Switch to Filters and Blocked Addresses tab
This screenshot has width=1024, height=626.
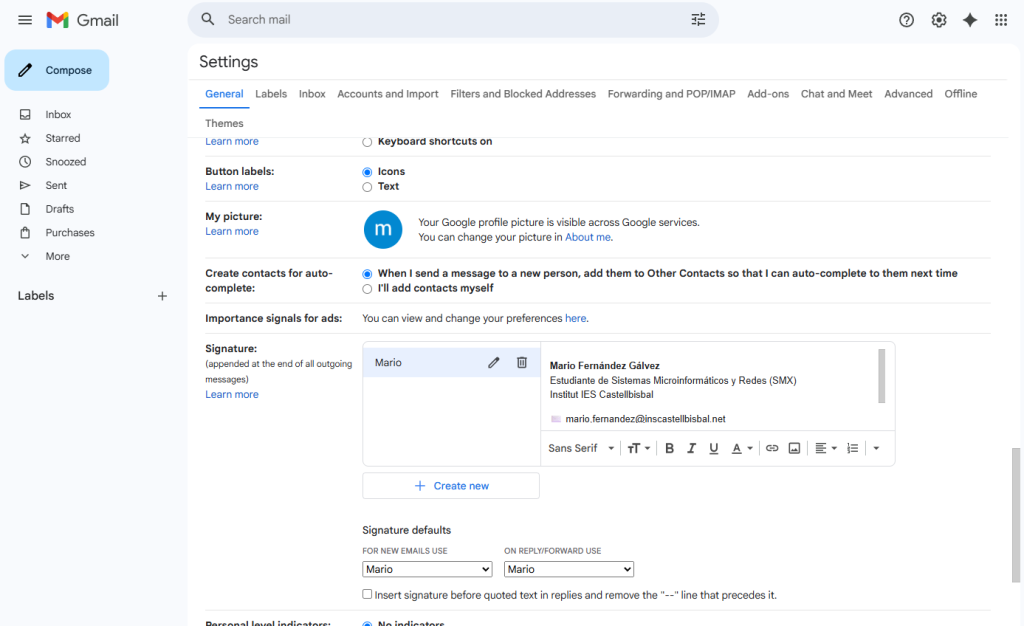tap(523, 94)
